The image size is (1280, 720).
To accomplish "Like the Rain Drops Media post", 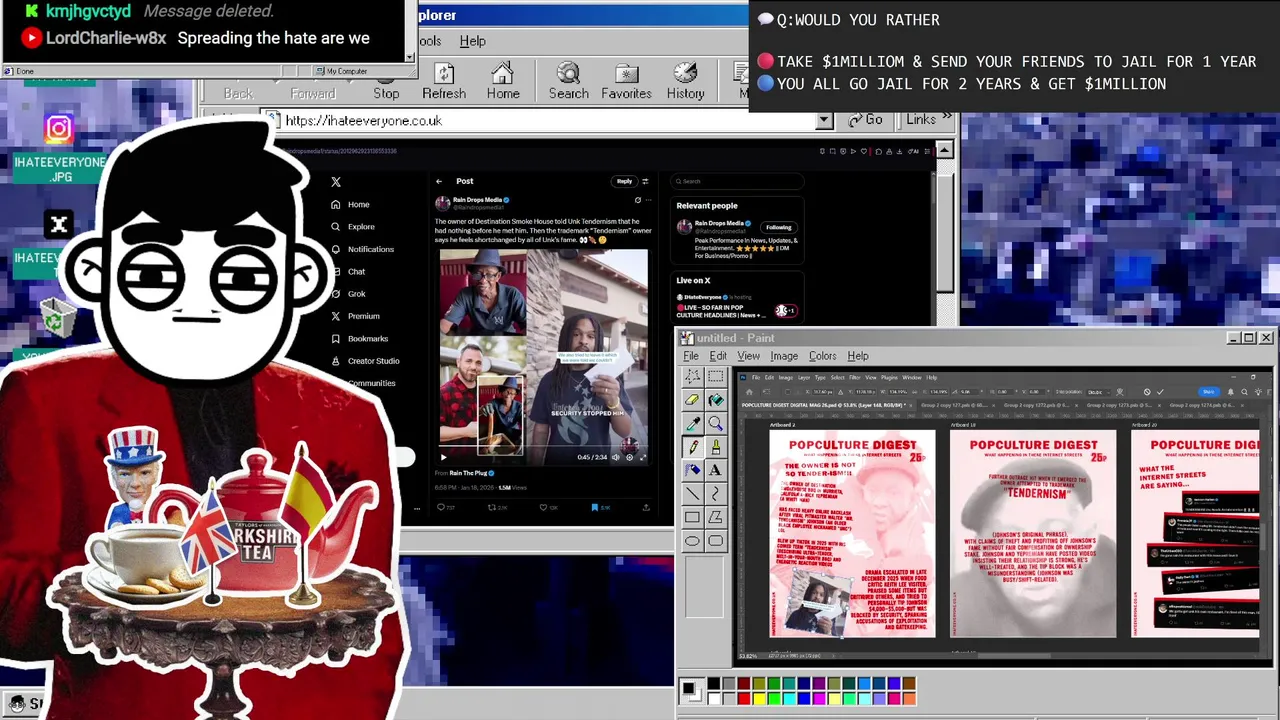I will (544, 507).
